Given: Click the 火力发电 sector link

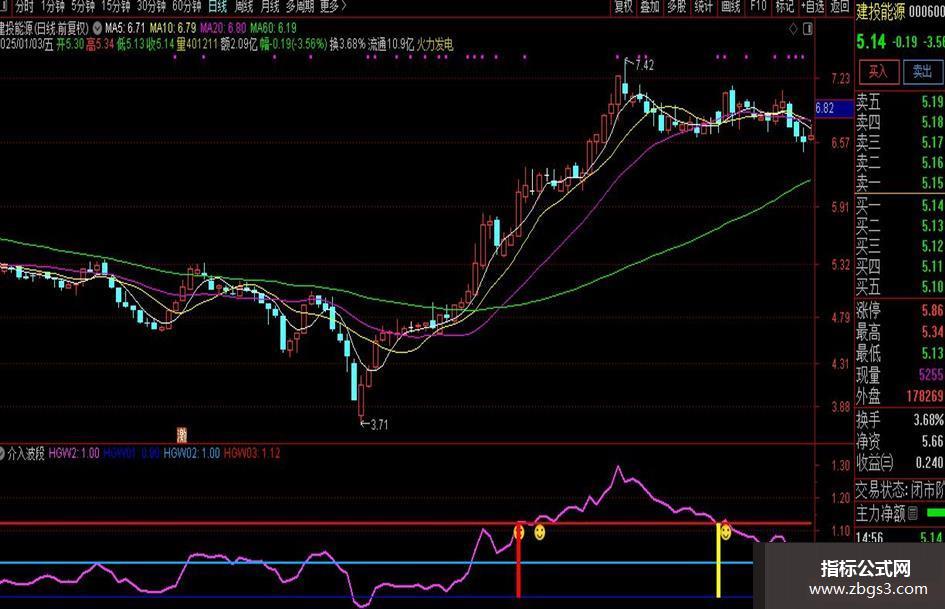Looking at the screenshot, I should pyautogui.click(x=435, y=44).
